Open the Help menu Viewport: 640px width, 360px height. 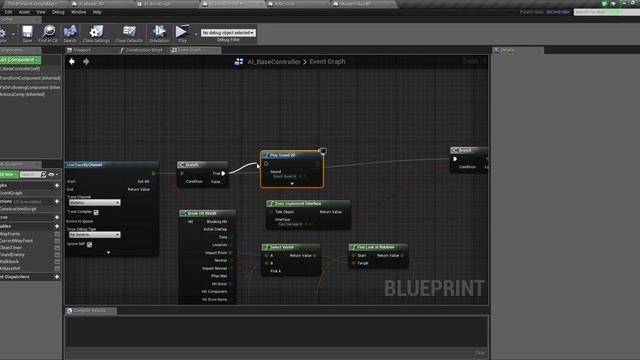97,12
